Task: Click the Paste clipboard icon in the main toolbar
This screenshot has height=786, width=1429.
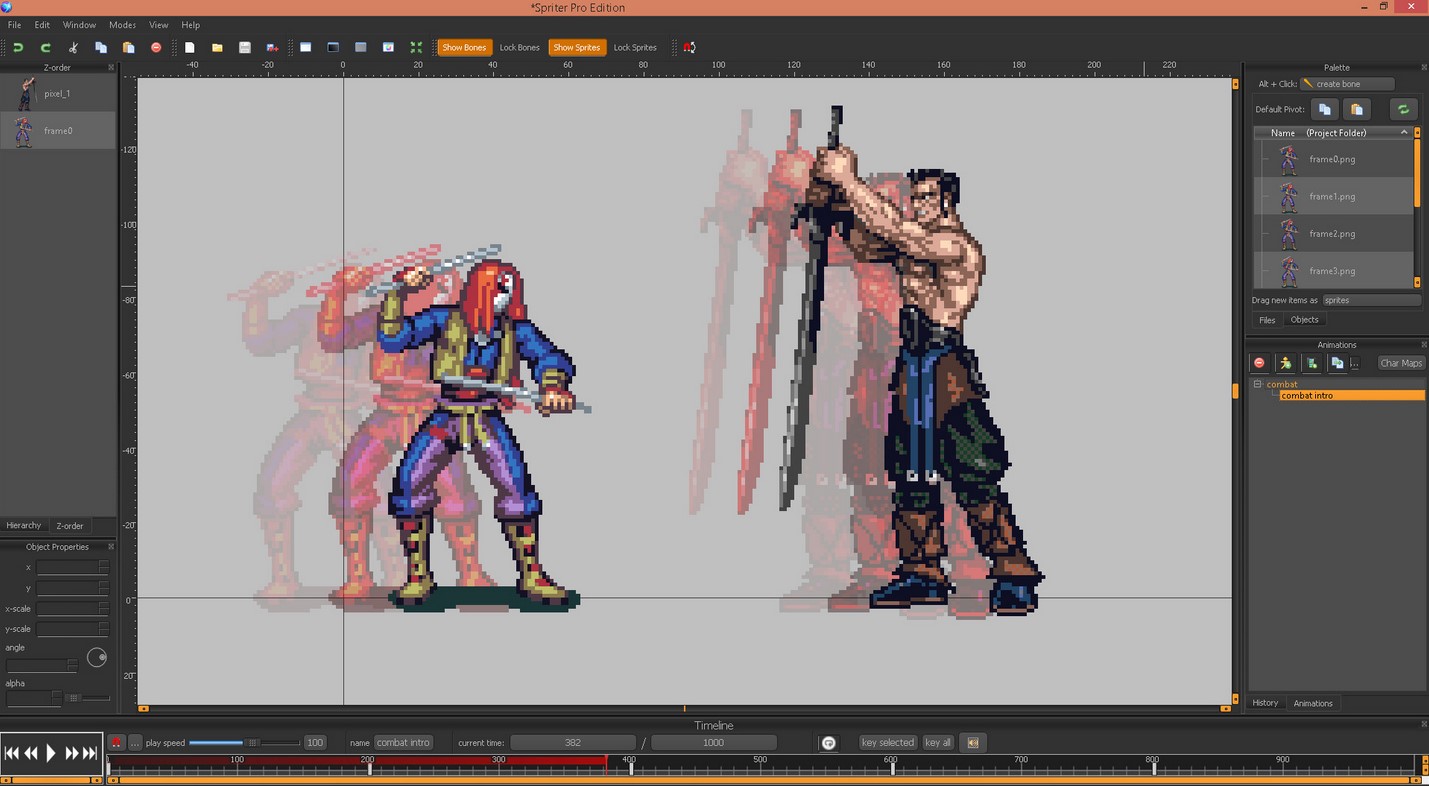Action: tap(128, 47)
